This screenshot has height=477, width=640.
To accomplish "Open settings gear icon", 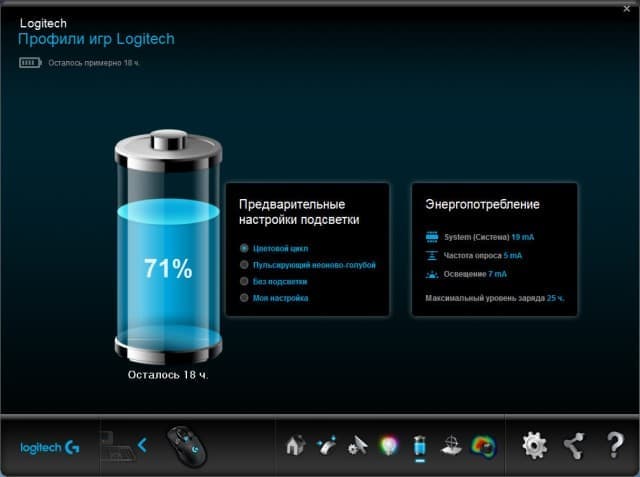I will coord(534,445).
